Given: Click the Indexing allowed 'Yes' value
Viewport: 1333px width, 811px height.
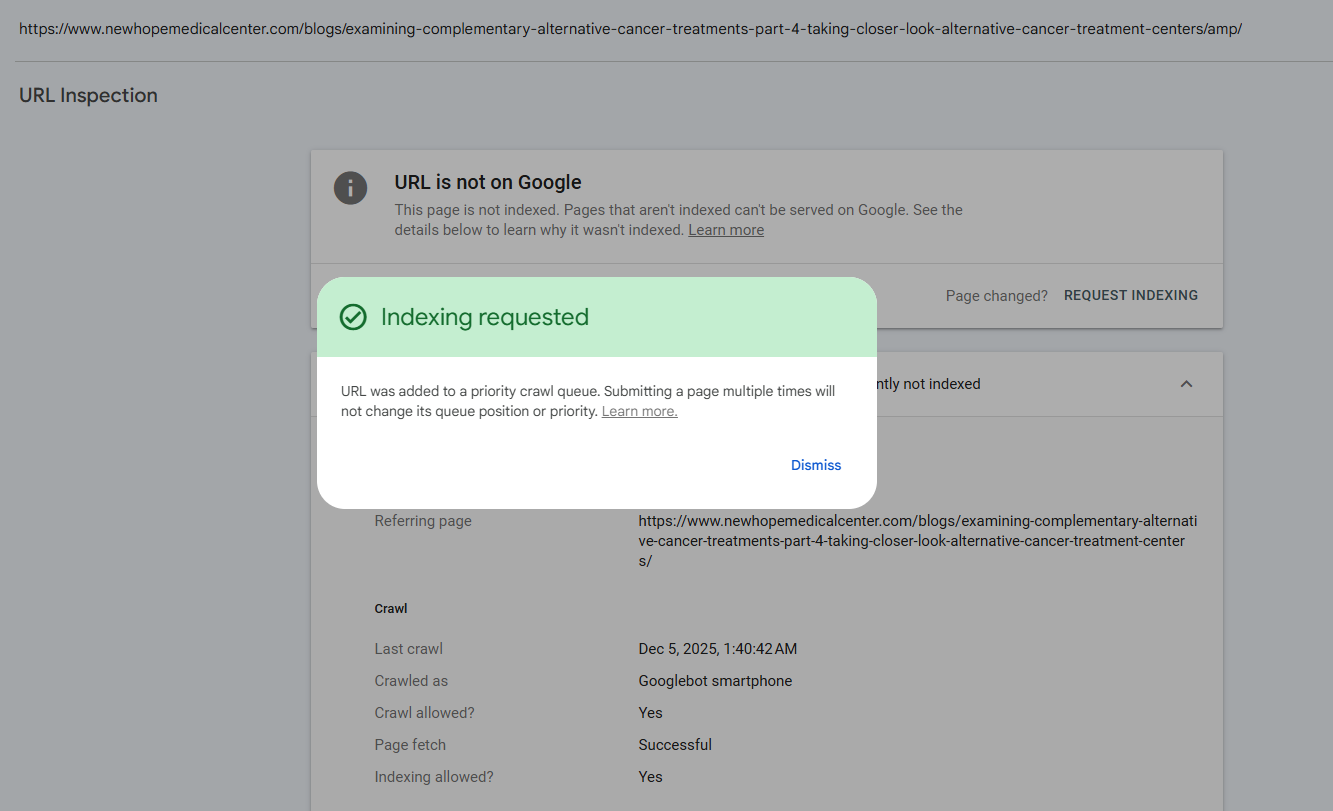Looking at the screenshot, I should click(x=651, y=777).
